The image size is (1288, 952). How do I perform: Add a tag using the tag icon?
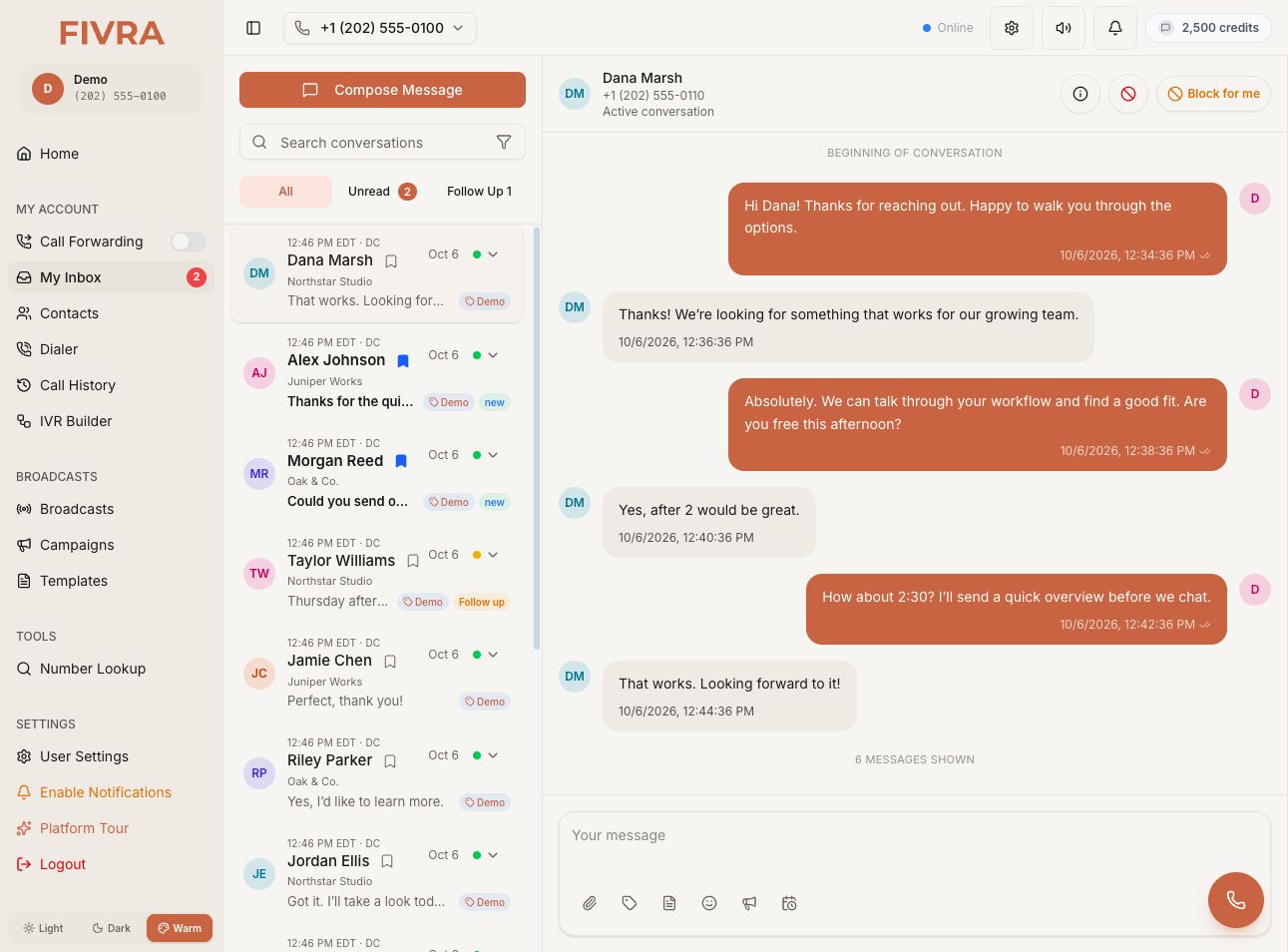pyautogui.click(x=630, y=903)
